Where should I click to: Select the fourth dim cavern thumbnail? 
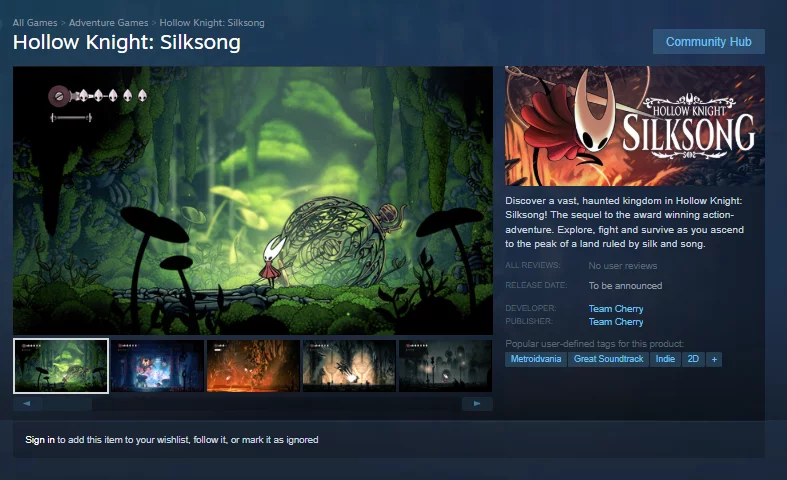click(x=349, y=366)
